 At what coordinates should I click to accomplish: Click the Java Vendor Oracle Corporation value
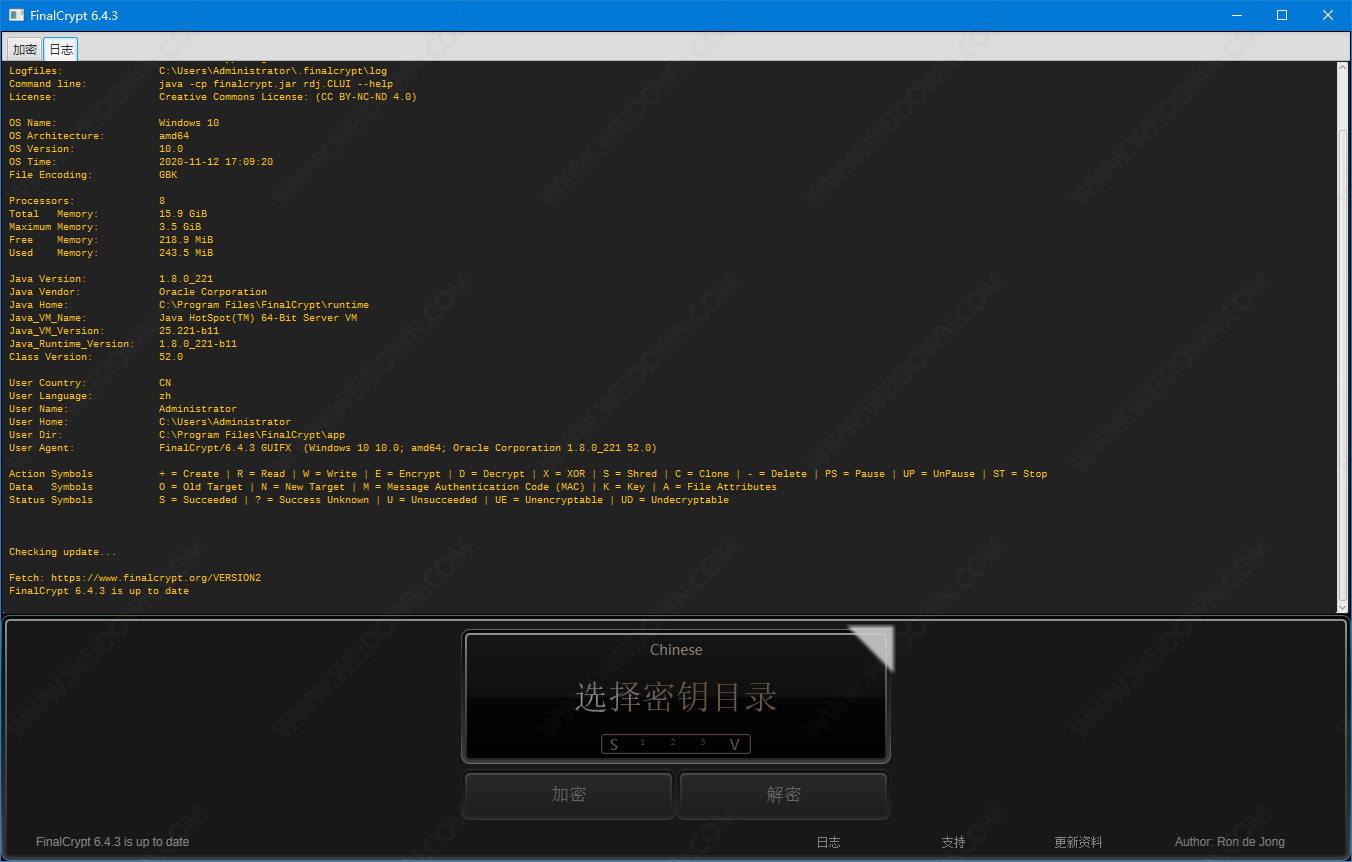[213, 292]
